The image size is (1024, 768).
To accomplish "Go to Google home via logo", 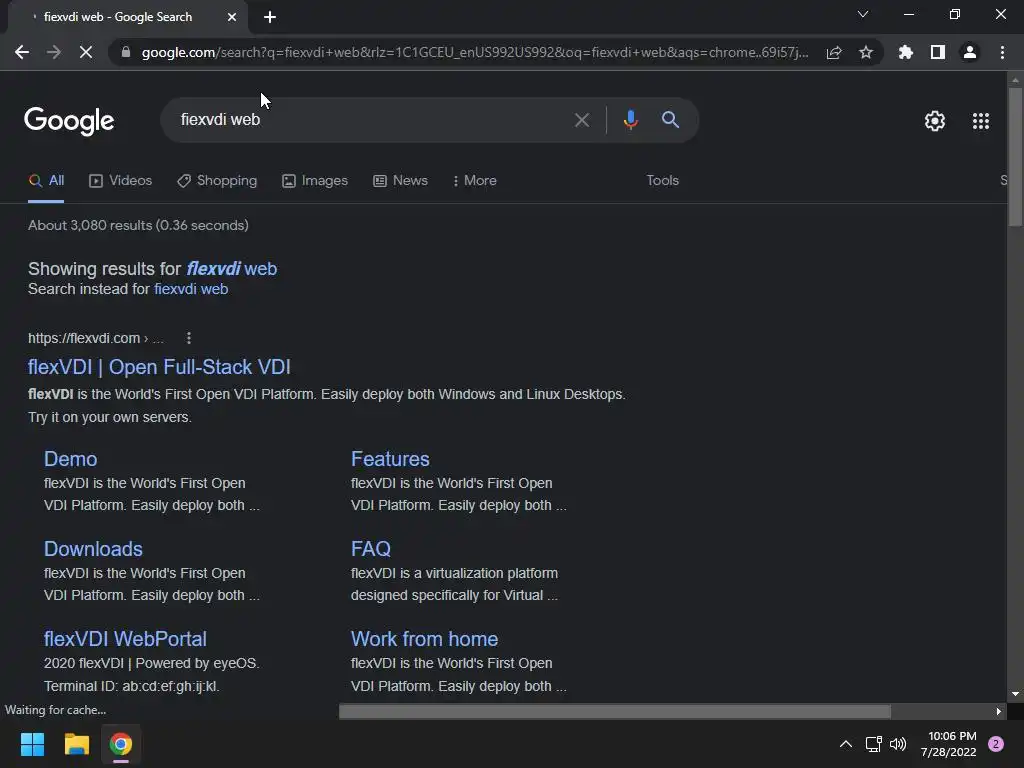I will (69, 121).
